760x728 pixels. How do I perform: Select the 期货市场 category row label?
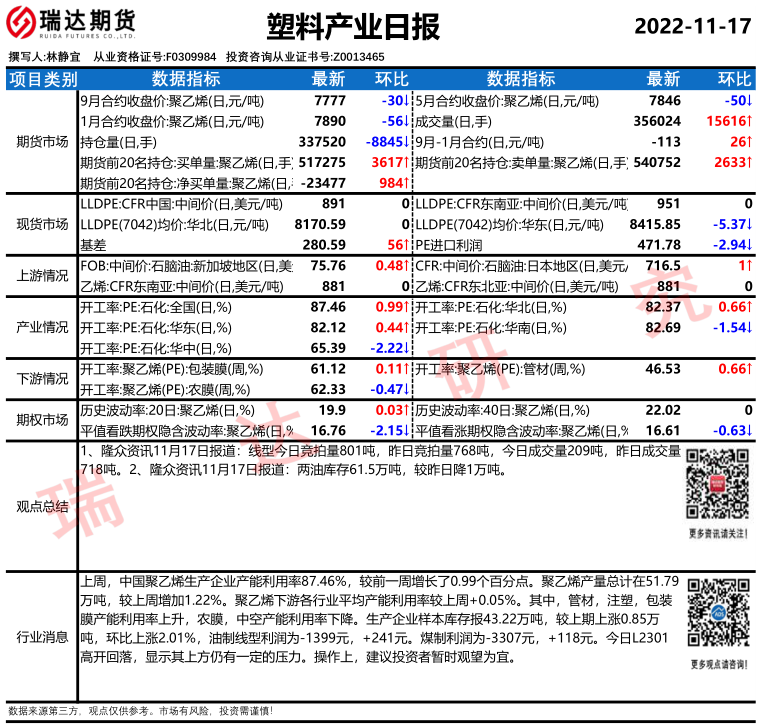click(x=41, y=141)
